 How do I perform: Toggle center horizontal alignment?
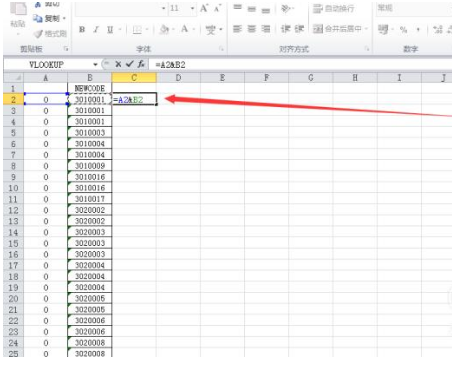[x=252, y=29]
